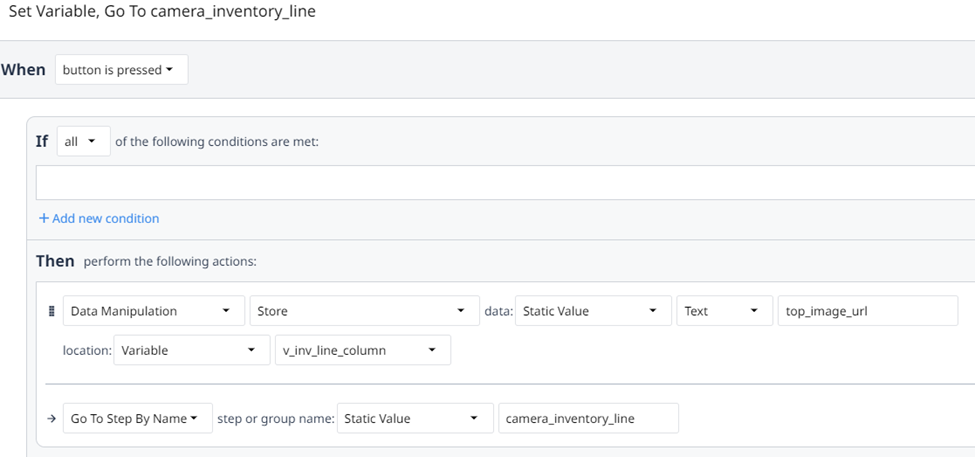This screenshot has height=457, width=975.
Task: Open the location Variable dropdown
Action: pos(190,350)
